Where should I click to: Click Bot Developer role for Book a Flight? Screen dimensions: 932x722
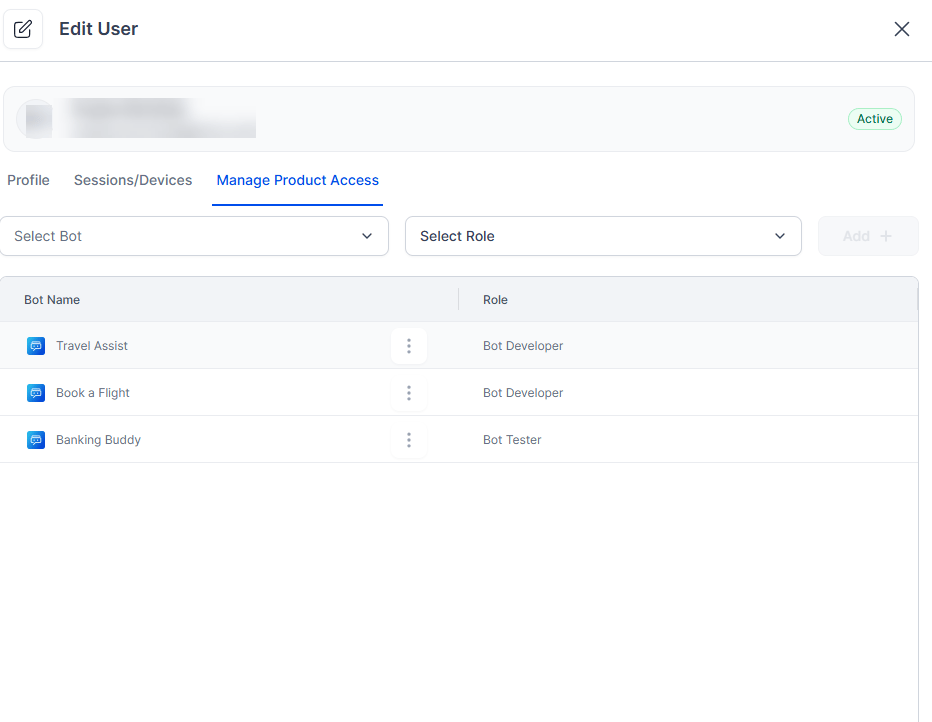pyautogui.click(x=522, y=393)
